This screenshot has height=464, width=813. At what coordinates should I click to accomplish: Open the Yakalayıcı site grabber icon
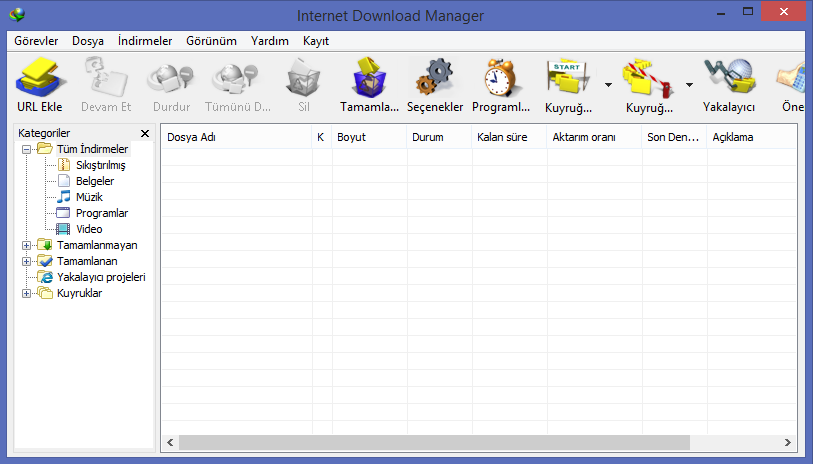(x=729, y=78)
